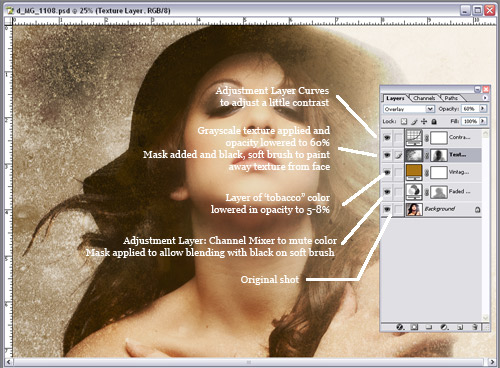Select the Curves adjustment thumbnail on Contrast layer

(x=414, y=137)
